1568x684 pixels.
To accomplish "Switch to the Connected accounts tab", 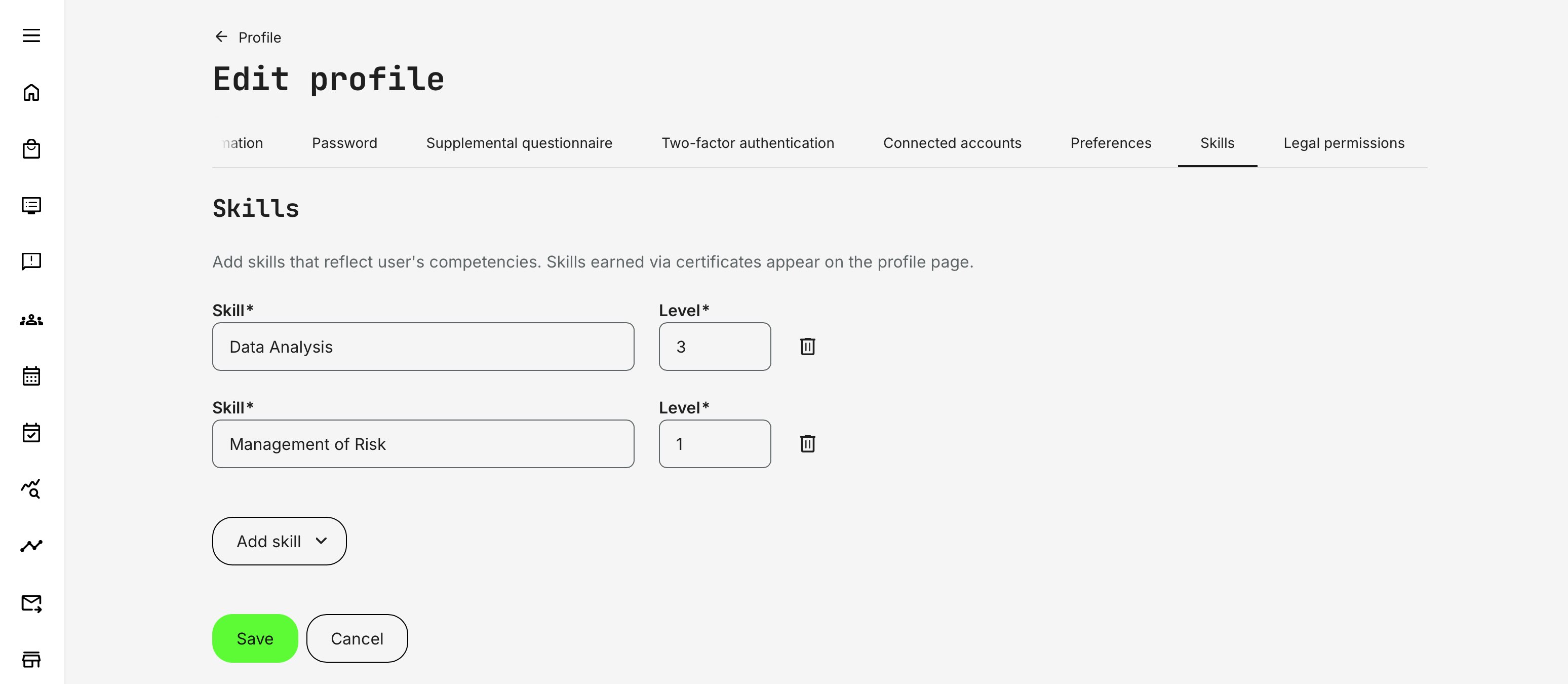I will point(952,142).
